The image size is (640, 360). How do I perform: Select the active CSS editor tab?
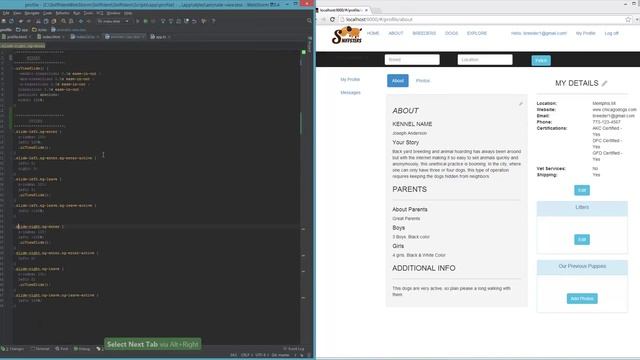click(x=125, y=37)
